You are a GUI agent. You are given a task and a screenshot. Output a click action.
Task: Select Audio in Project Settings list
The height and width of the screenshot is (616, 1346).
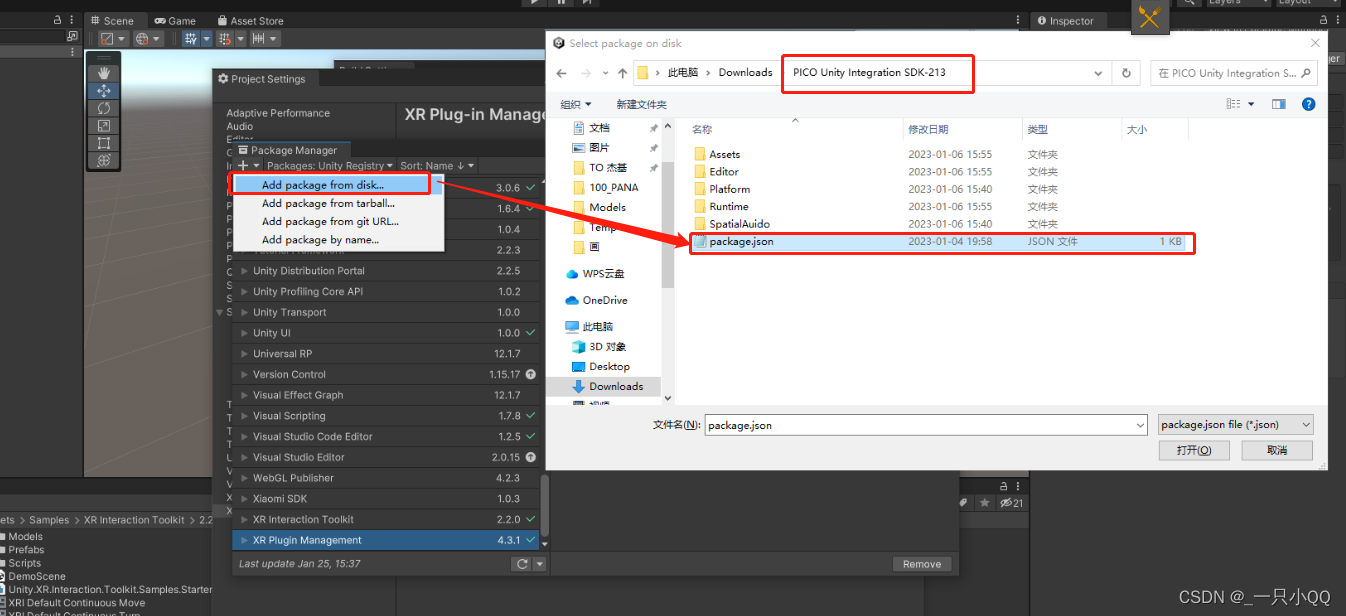click(240, 126)
